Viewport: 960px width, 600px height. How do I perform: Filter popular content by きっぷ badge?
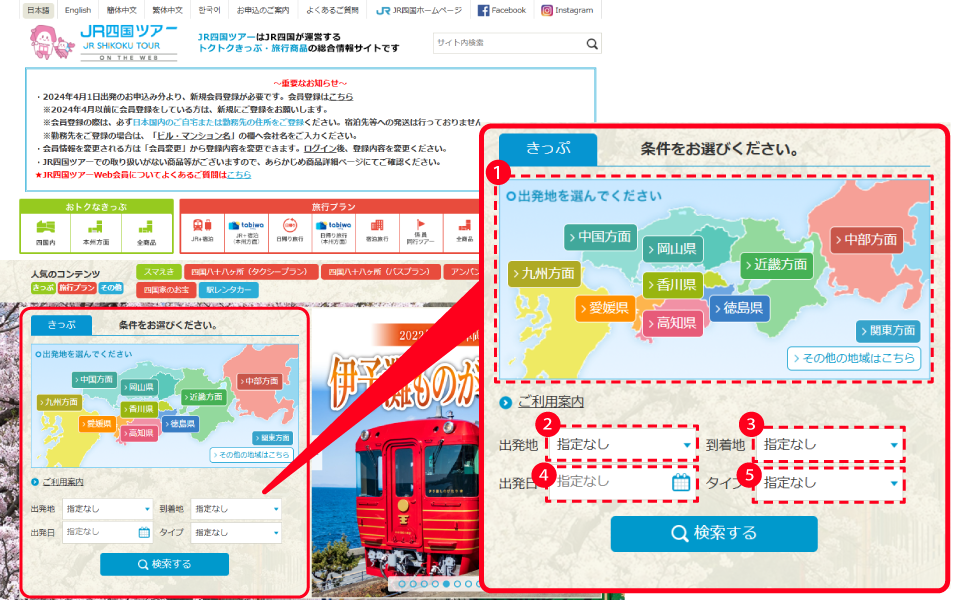point(43,288)
